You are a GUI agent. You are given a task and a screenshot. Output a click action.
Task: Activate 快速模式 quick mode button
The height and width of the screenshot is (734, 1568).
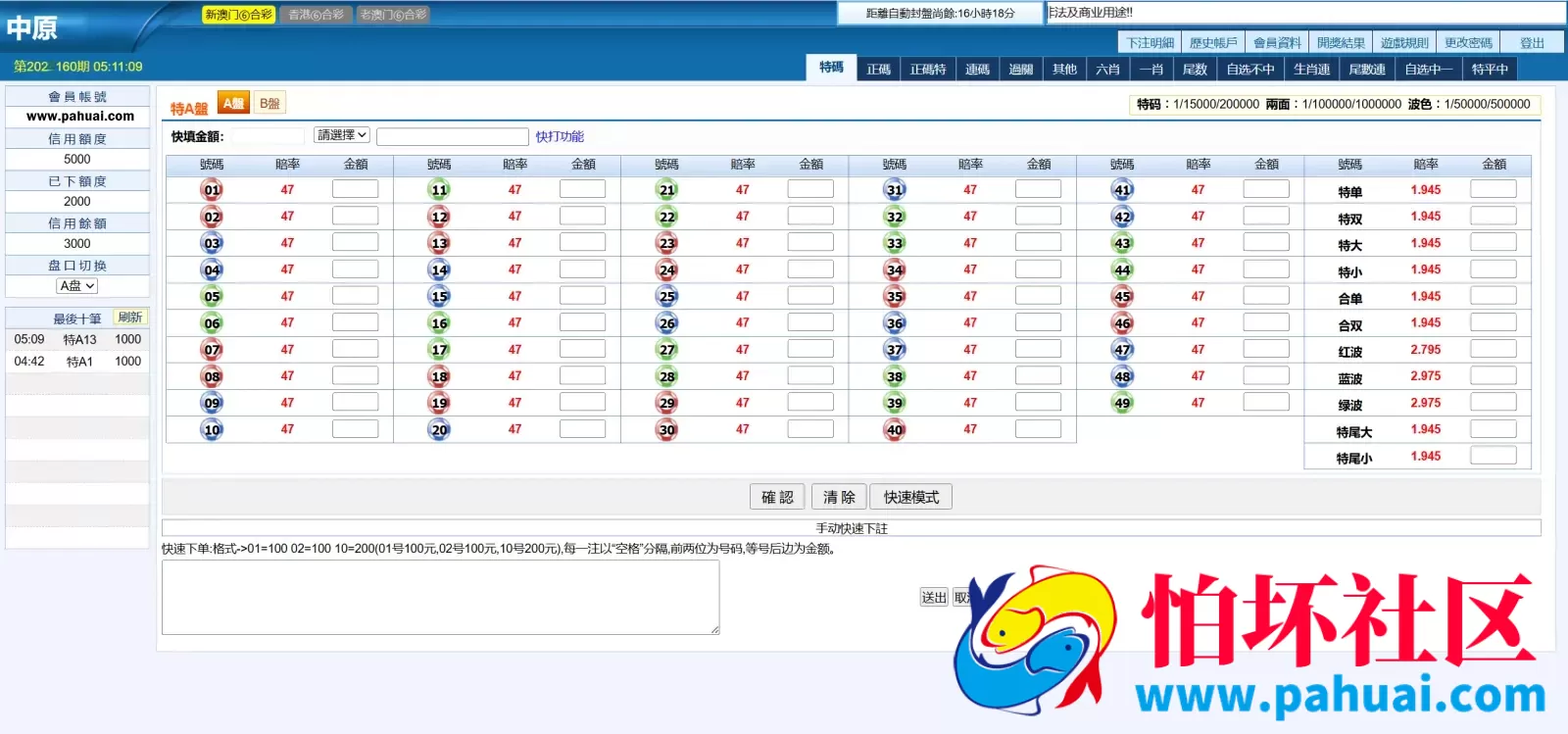pyautogui.click(x=911, y=497)
